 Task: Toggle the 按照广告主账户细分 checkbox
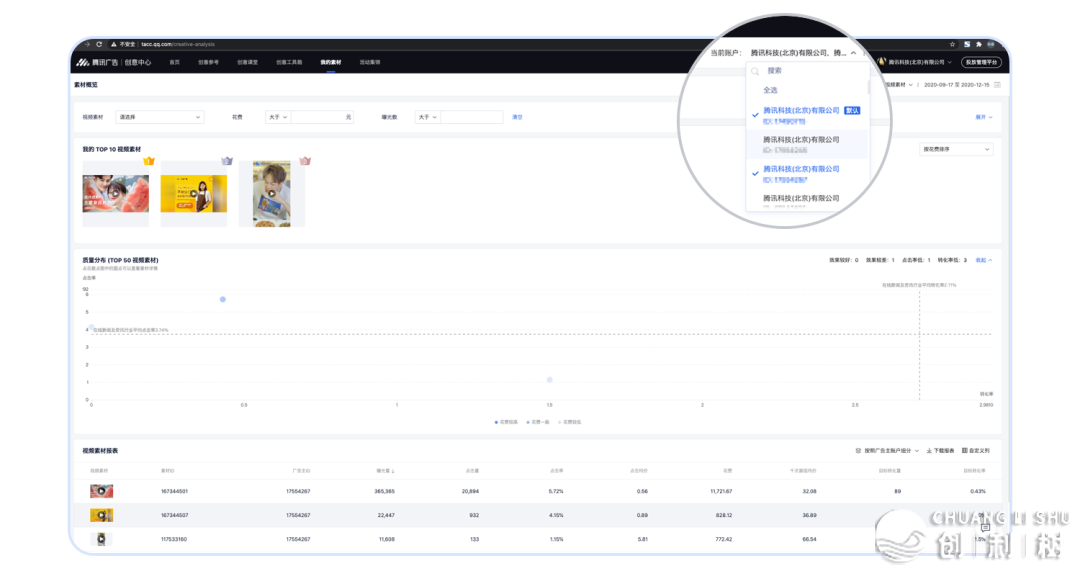pyautogui.click(x=858, y=451)
